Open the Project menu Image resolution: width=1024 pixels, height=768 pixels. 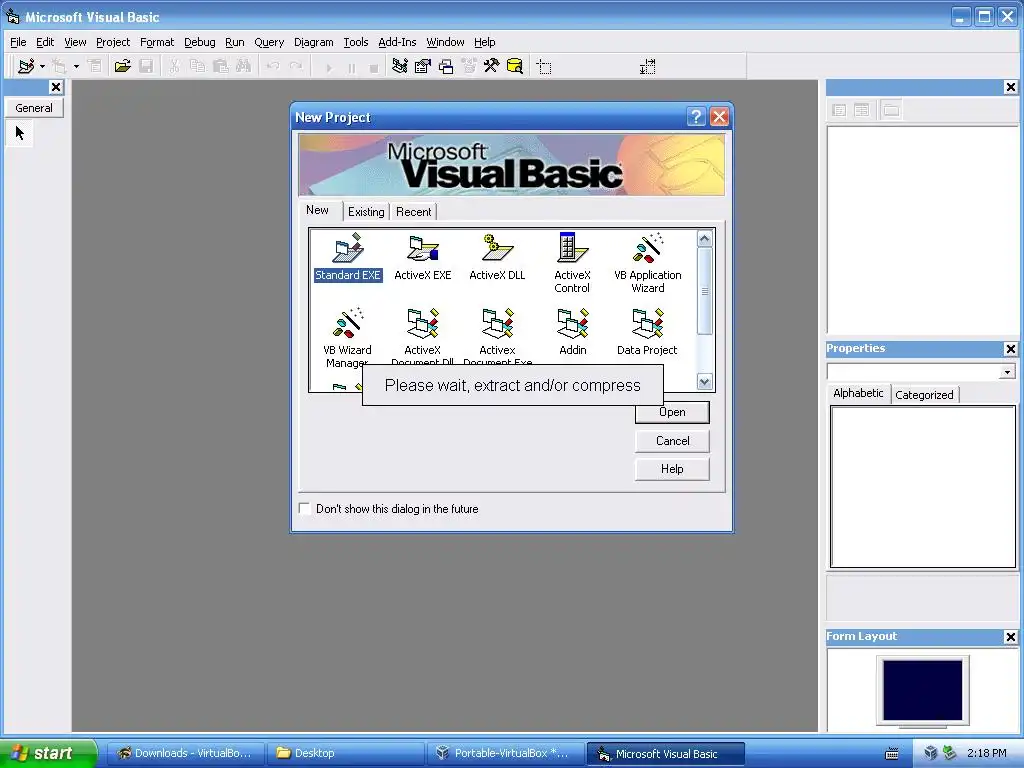(x=113, y=42)
